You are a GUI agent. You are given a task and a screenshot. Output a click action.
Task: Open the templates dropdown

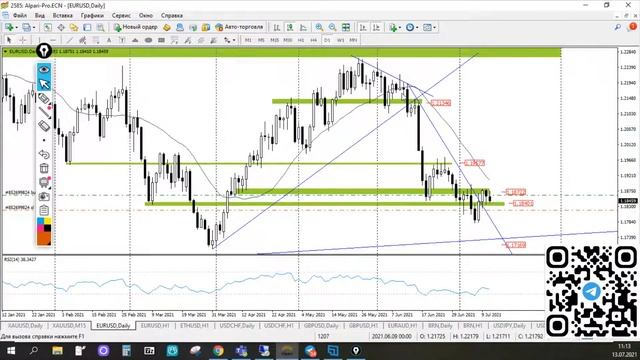pos(429,27)
